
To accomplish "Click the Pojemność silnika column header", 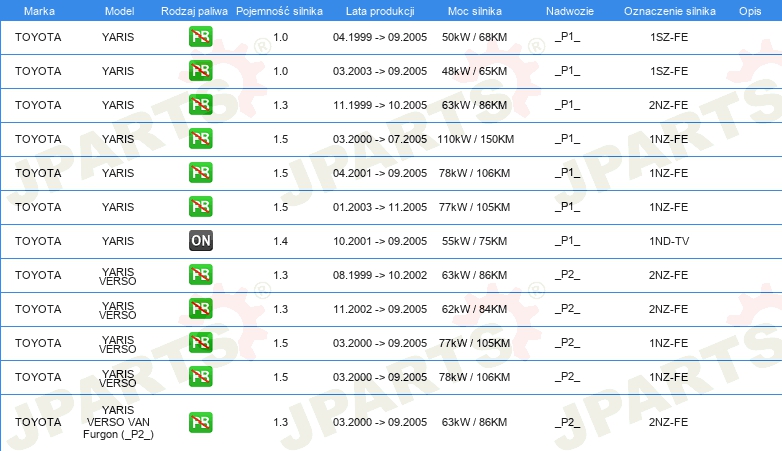I will (x=279, y=11).
